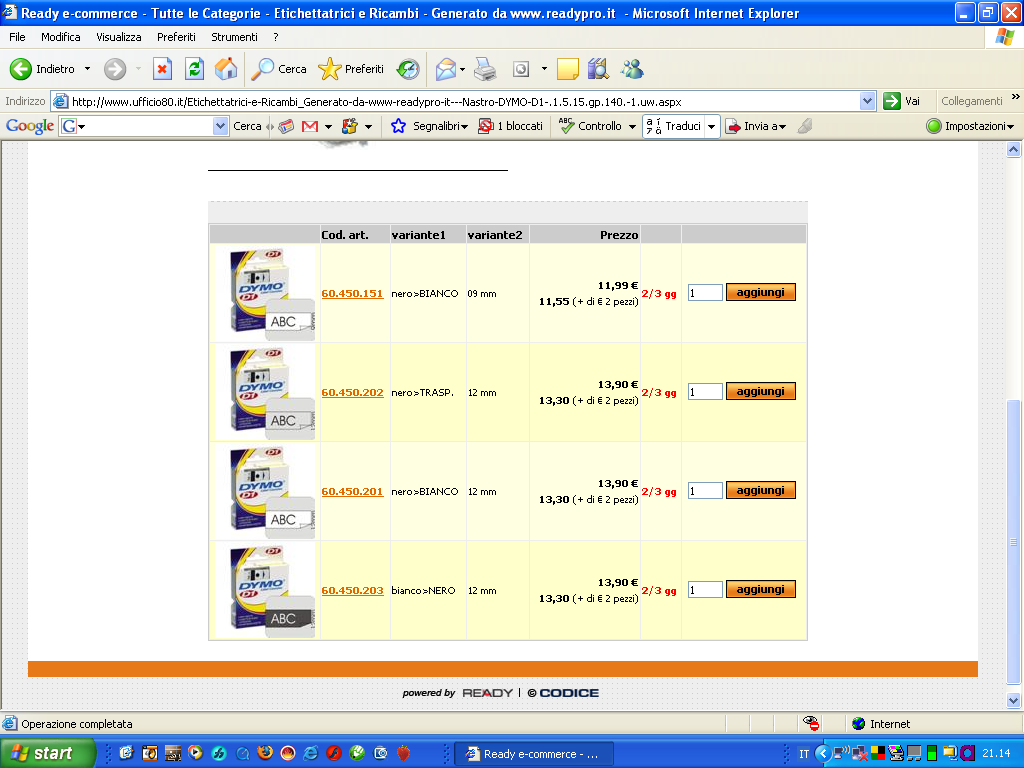Open article link 60.450.151

[x=352, y=294]
